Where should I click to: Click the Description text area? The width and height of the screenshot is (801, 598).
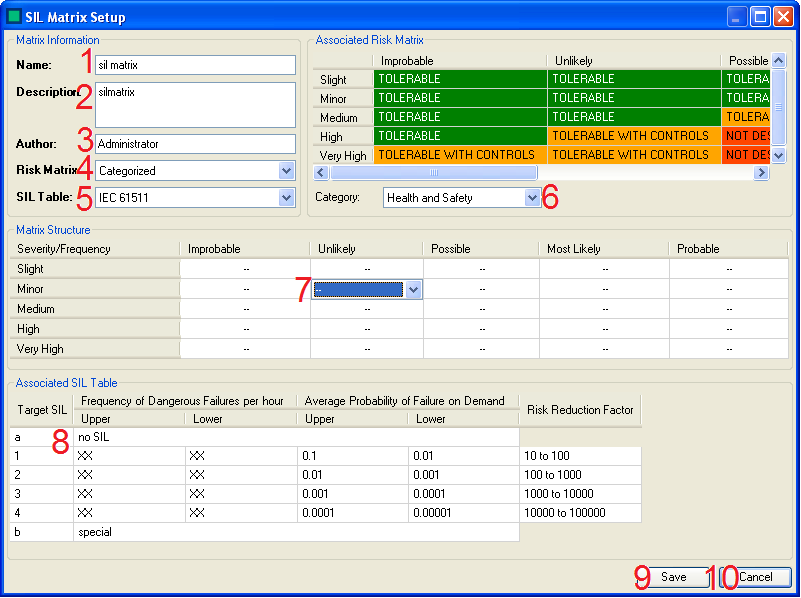point(195,104)
